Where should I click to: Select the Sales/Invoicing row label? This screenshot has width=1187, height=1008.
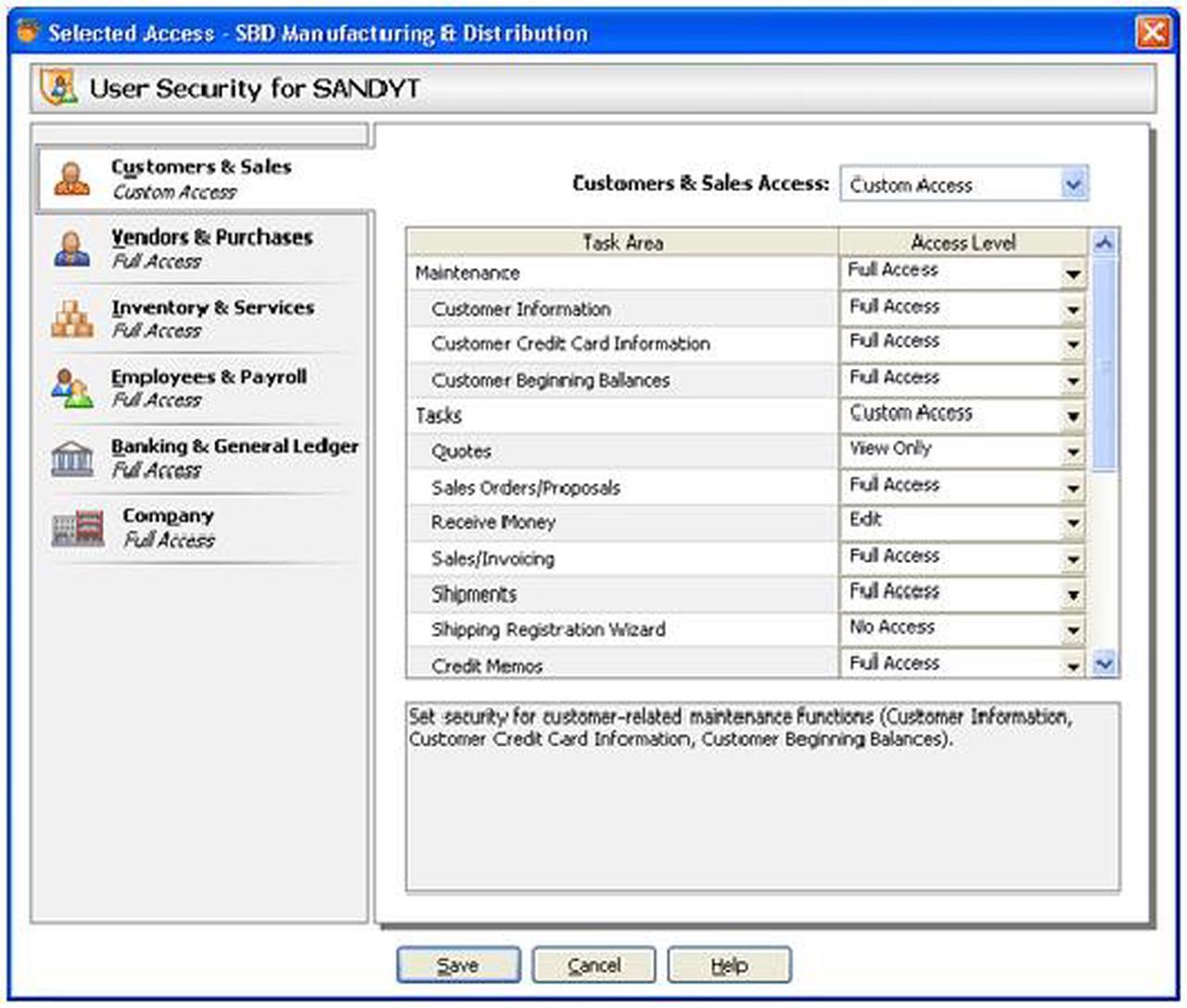493,559
